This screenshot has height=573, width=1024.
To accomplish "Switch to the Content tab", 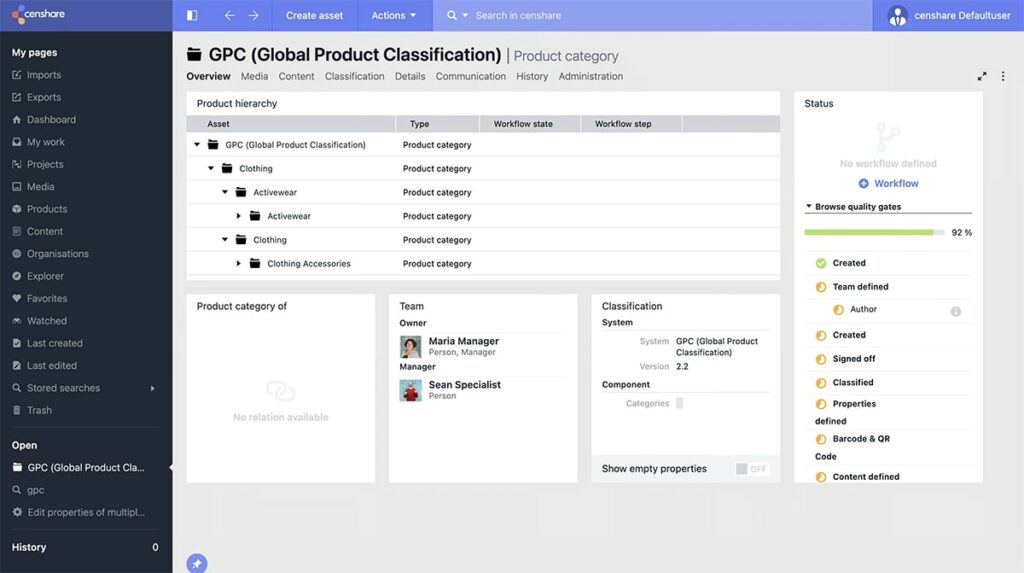I will click(x=296, y=76).
